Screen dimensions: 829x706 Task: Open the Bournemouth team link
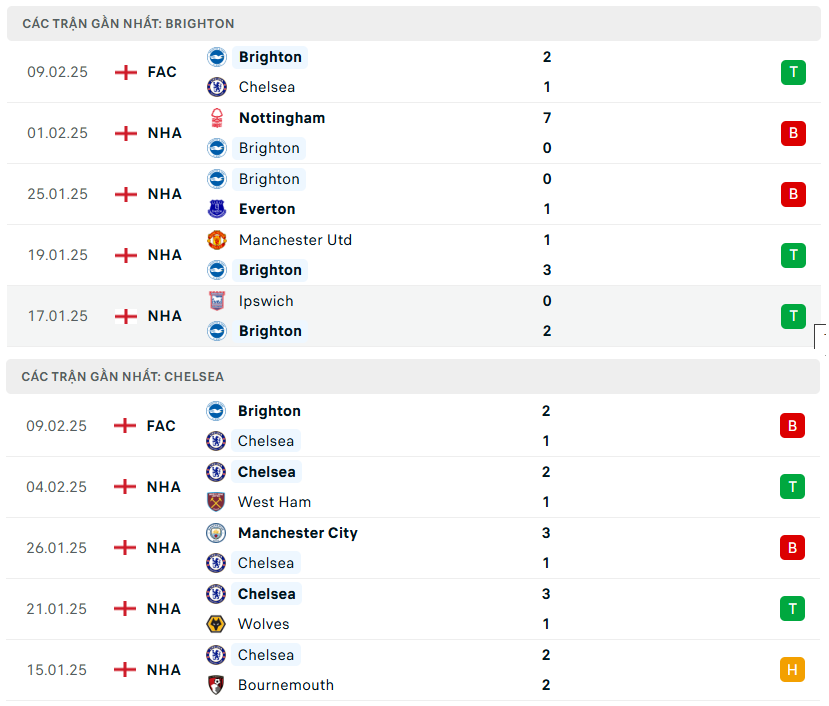click(x=285, y=685)
